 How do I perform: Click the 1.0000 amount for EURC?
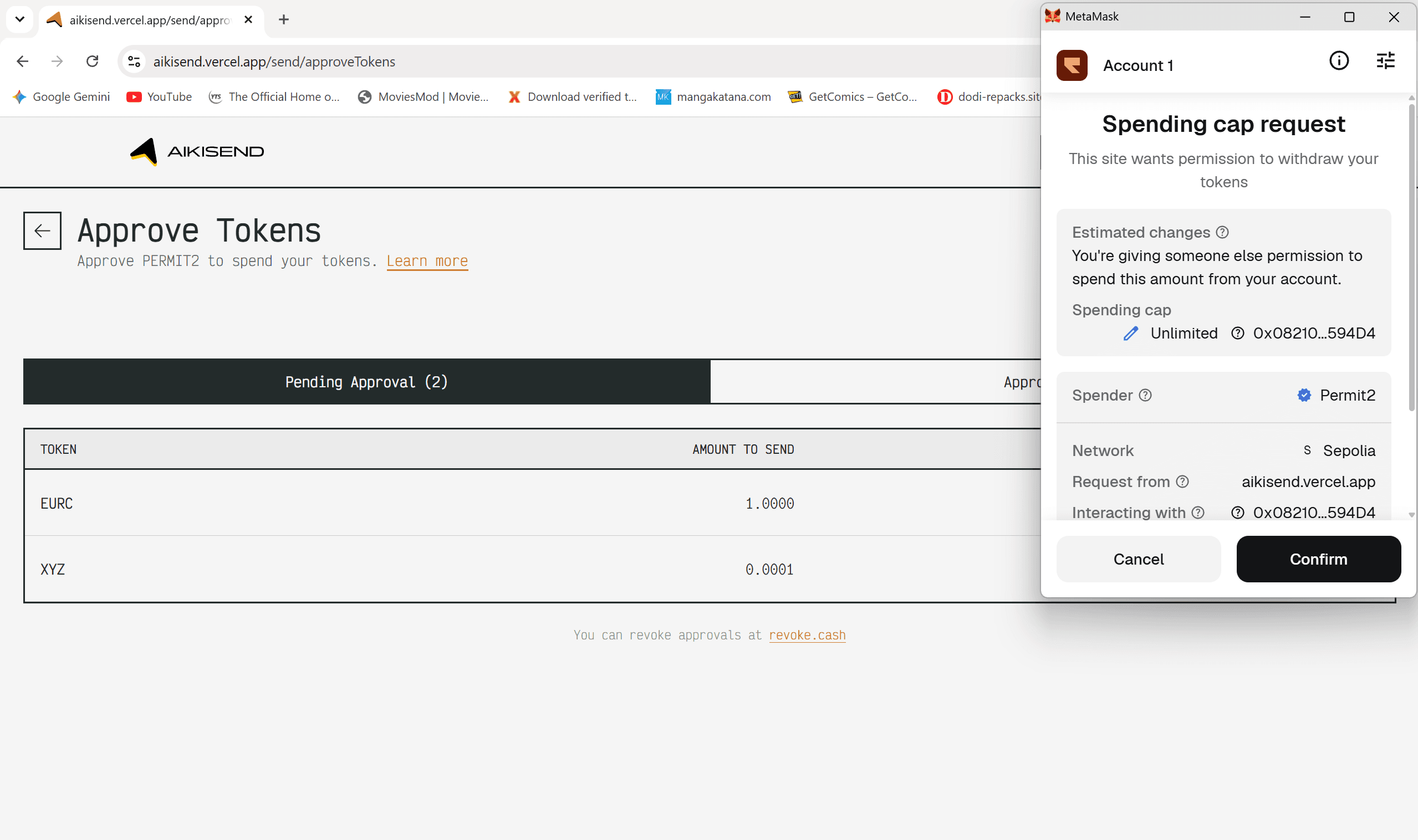click(x=769, y=503)
